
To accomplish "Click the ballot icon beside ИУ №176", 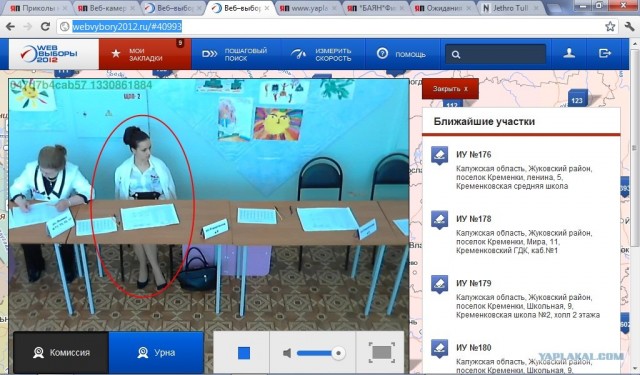I will pos(440,156).
